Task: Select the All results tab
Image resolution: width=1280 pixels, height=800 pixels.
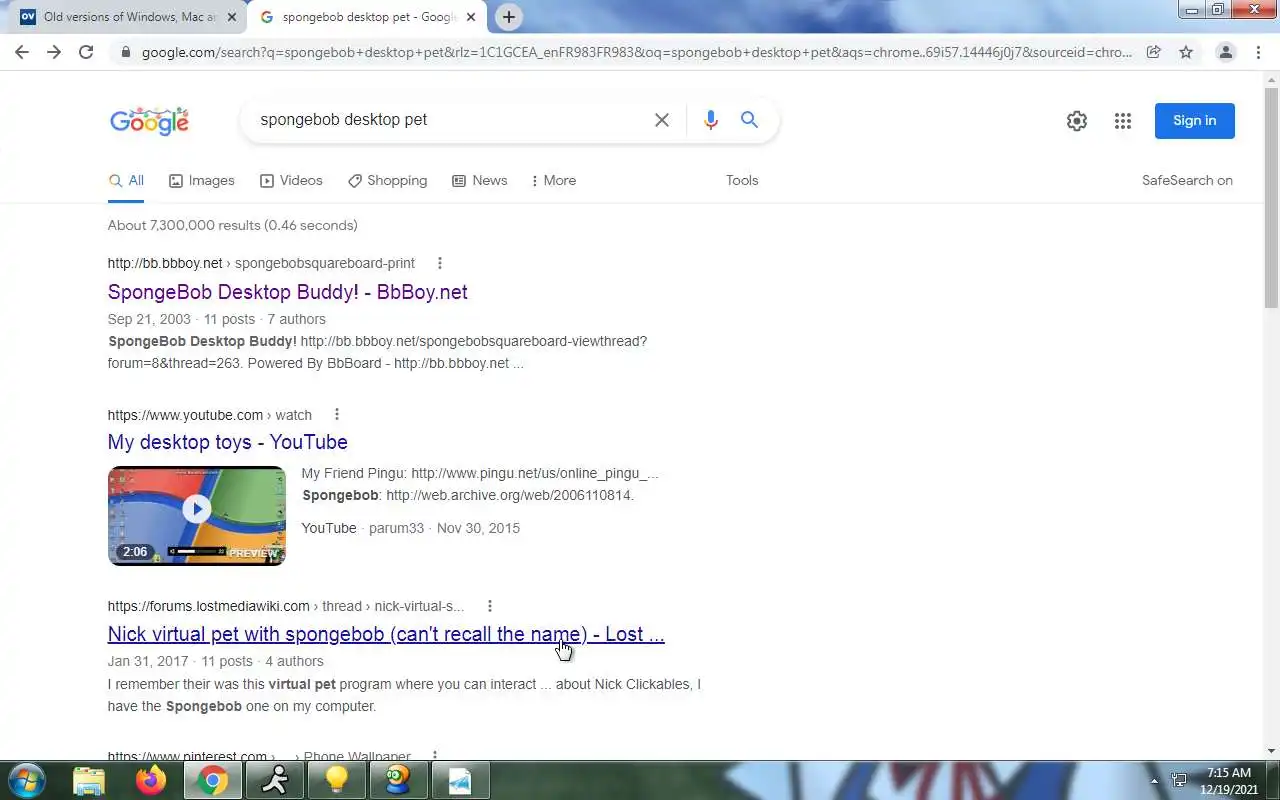Action: (x=126, y=181)
